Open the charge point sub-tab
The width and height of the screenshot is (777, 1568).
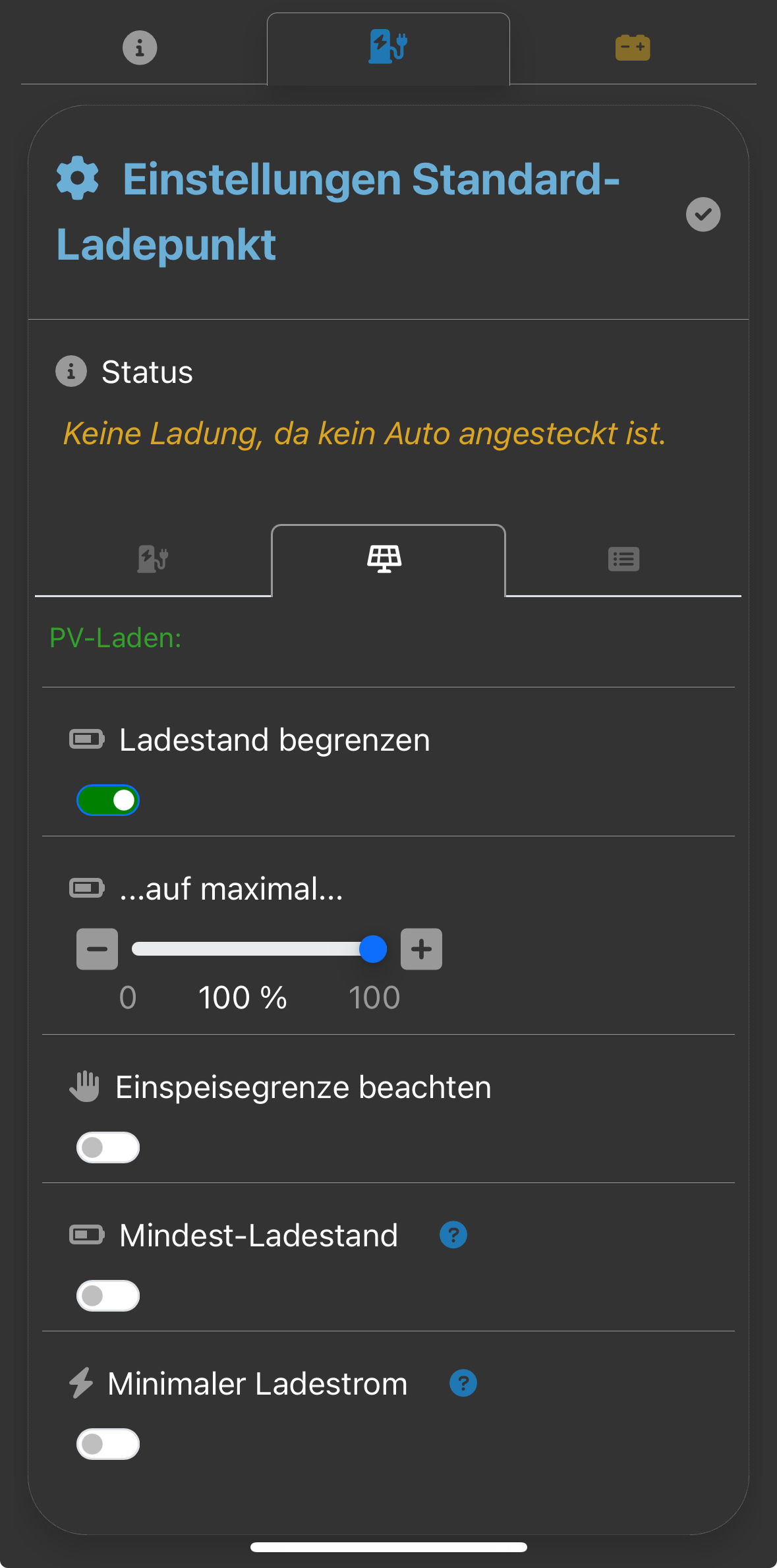(153, 560)
